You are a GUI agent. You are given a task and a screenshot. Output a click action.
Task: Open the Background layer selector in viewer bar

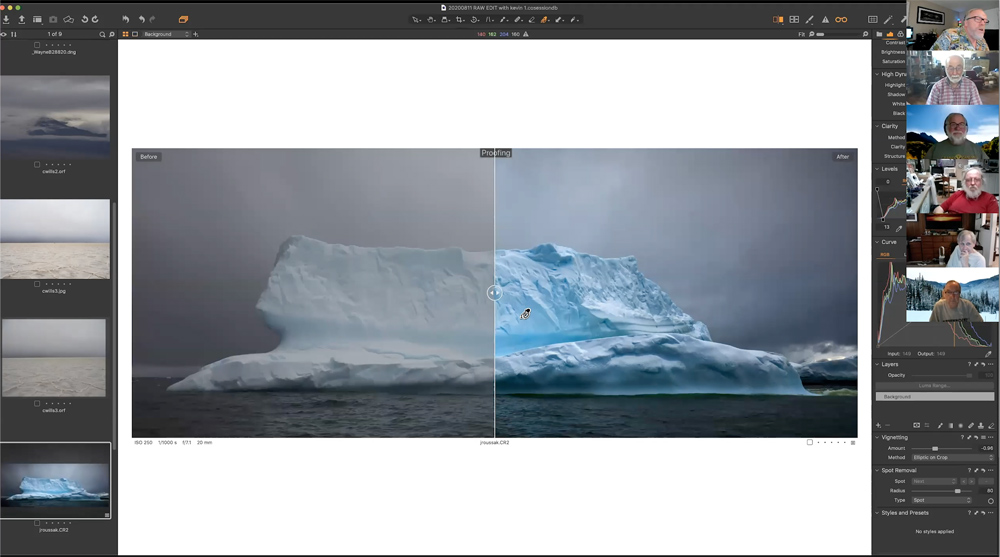tap(165, 34)
